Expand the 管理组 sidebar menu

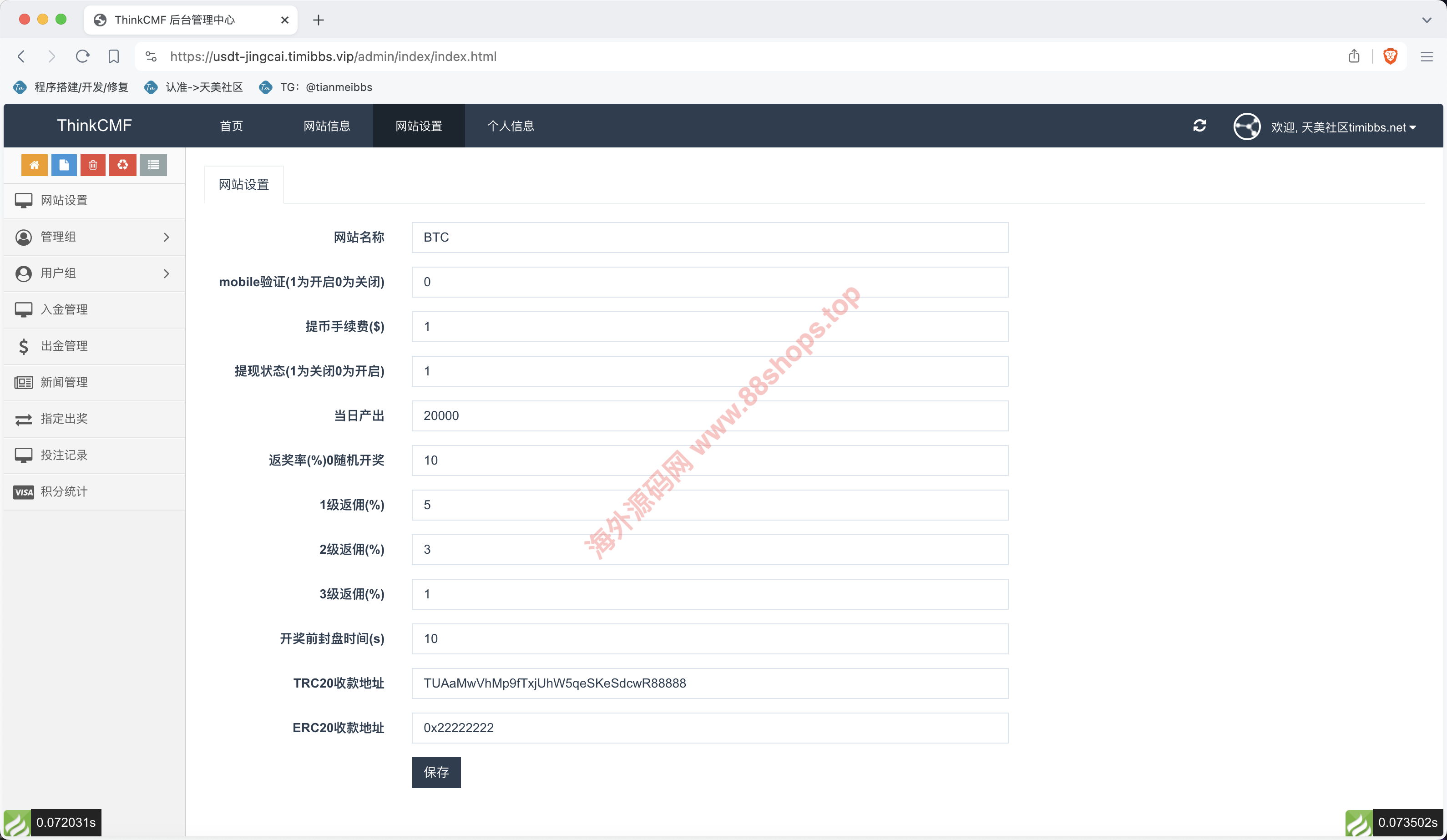tap(94, 237)
